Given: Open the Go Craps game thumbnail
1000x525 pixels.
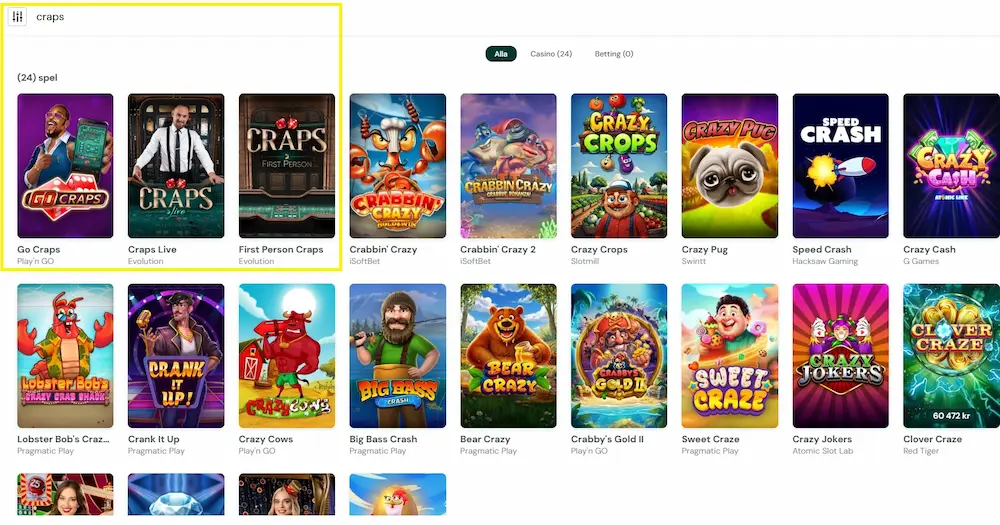Looking at the screenshot, I should [65, 166].
